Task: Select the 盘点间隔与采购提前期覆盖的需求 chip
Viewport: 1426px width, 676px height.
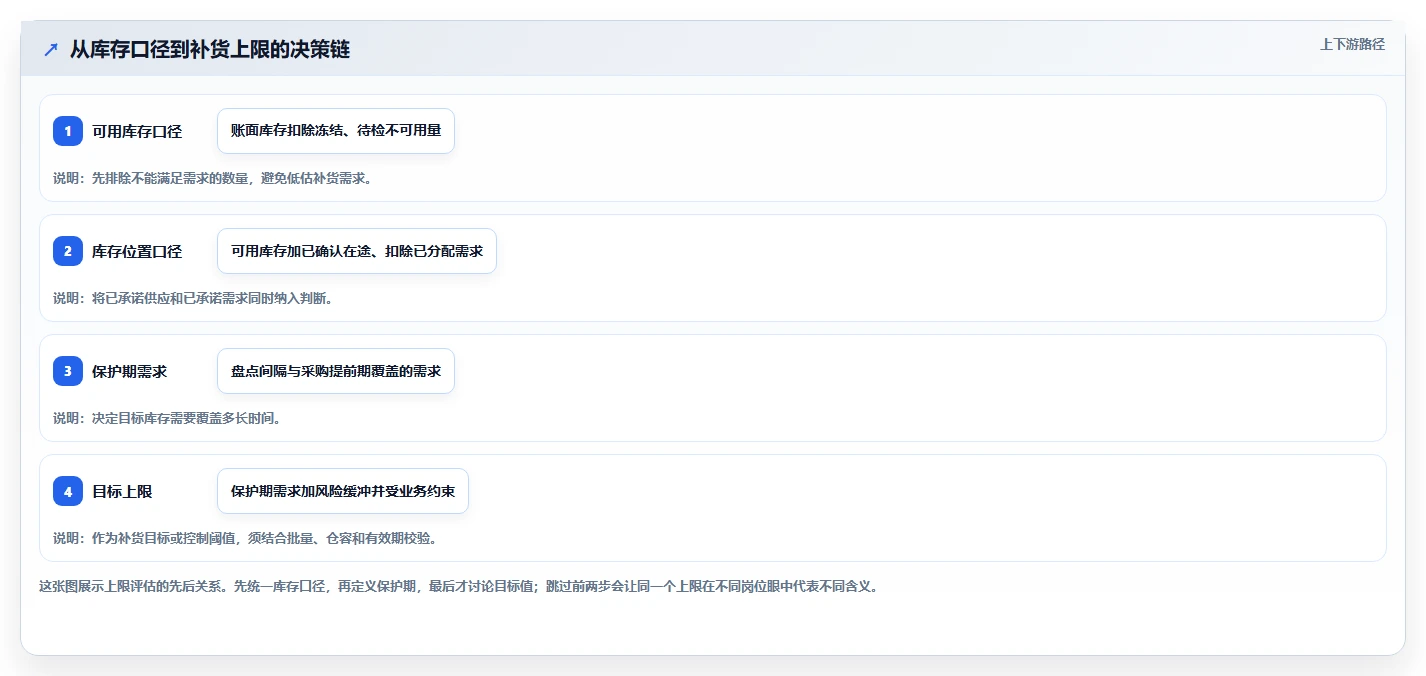Action: (x=336, y=371)
